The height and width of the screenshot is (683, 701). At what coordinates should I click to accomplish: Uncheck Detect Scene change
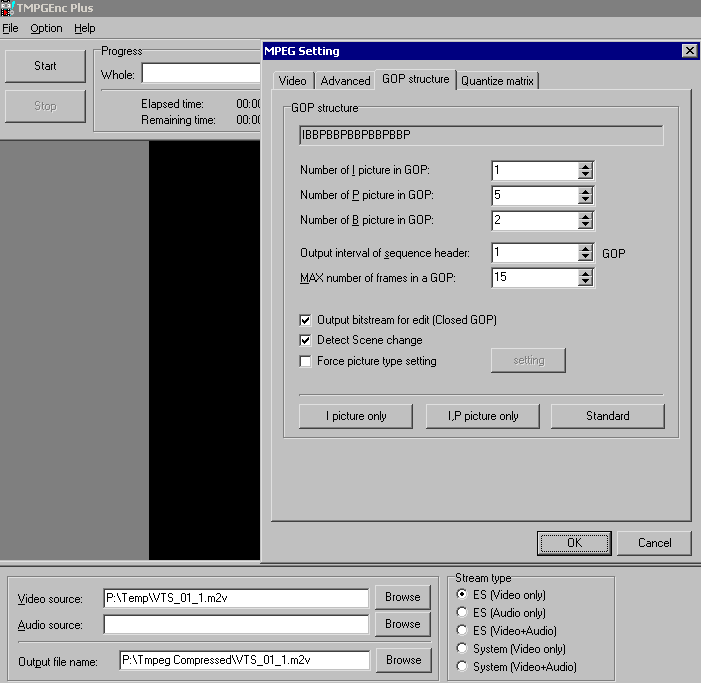pos(305,340)
